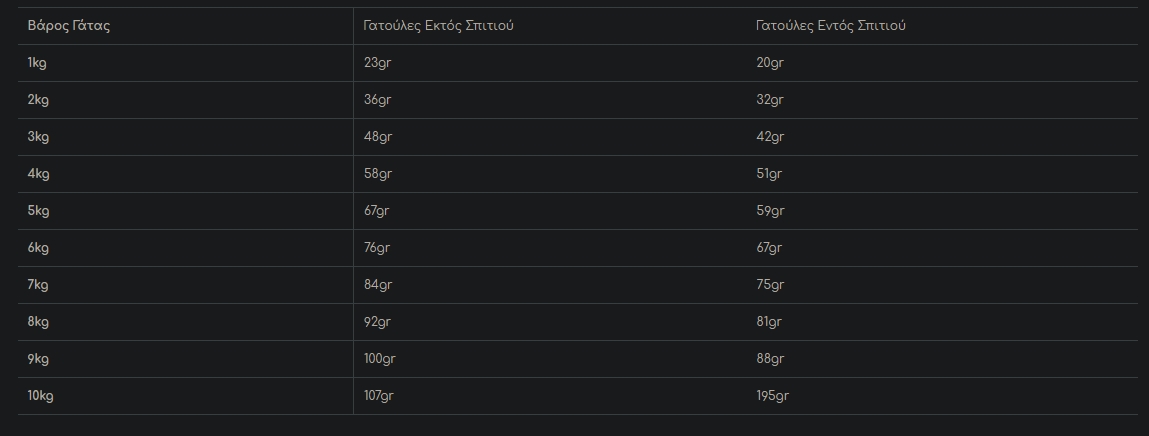The image size is (1149, 436).
Task: Select the 92gr cell
Action: (x=378, y=322)
